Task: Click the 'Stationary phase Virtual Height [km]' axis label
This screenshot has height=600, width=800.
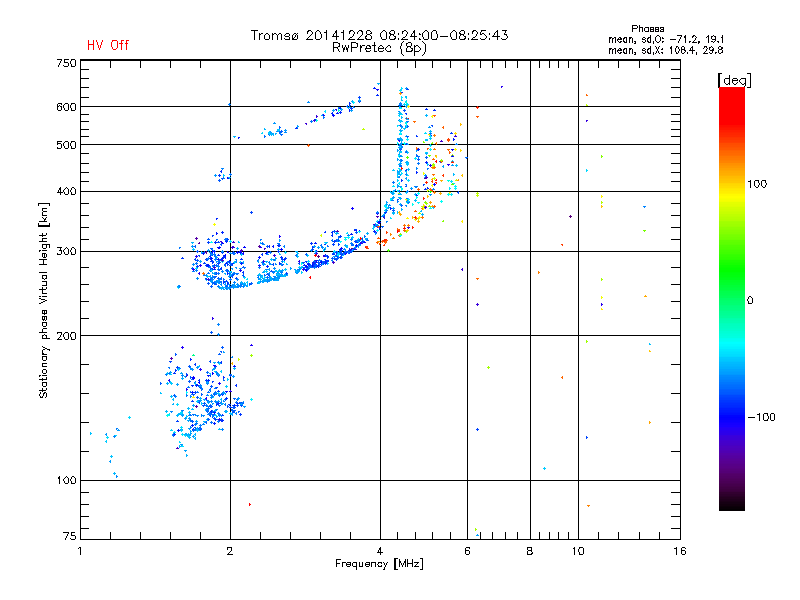Action: point(44,300)
